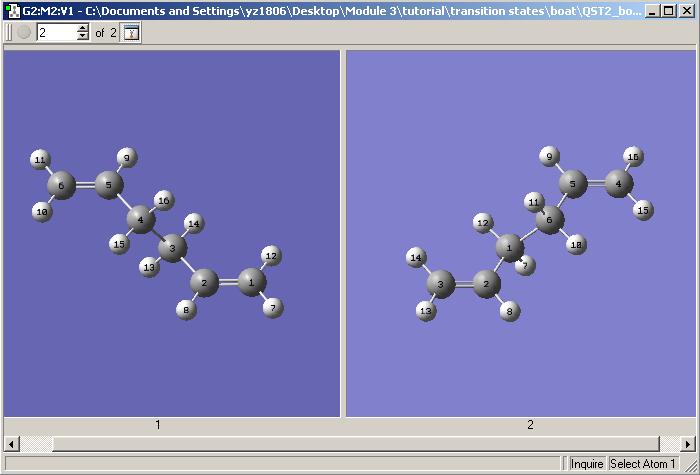The image size is (700, 475).
Task: Select hydrogen atom 15 in right panel
Action: coord(643,210)
